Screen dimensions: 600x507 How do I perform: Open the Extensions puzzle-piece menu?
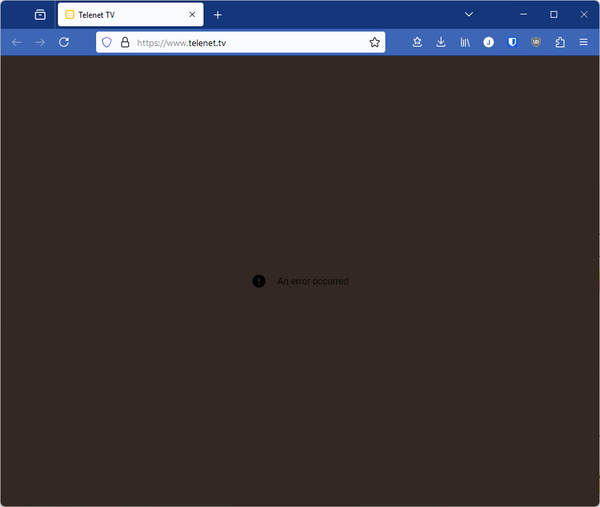click(560, 42)
